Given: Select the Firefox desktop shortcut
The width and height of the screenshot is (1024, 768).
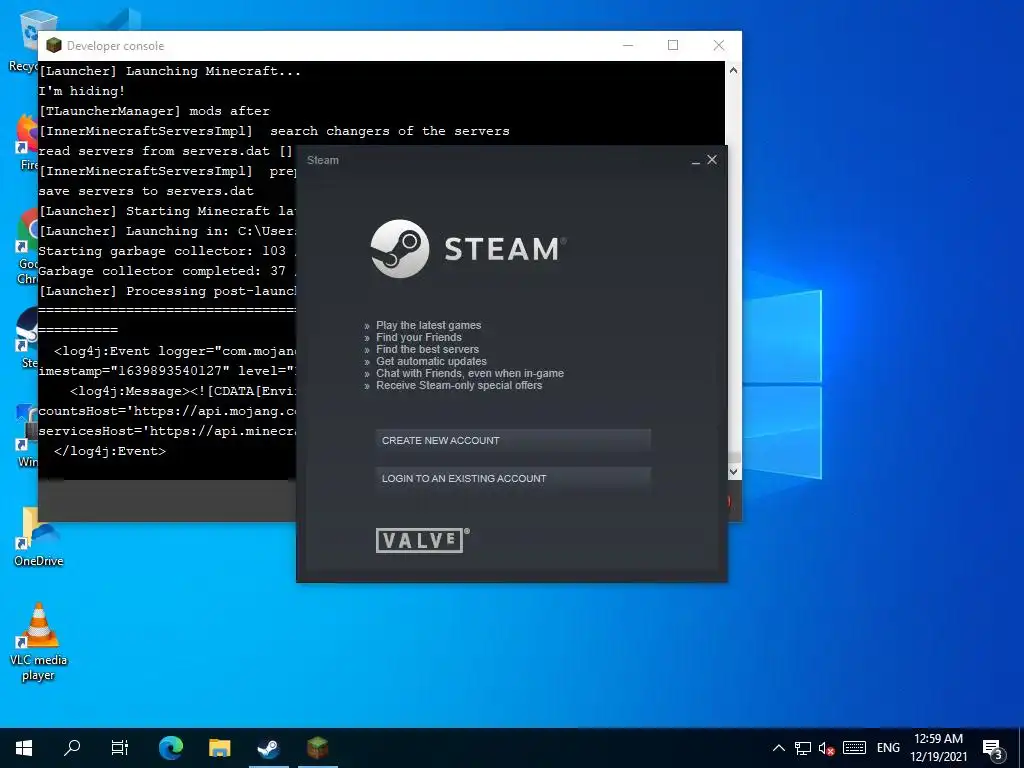Looking at the screenshot, I should pyautogui.click(x=27, y=142).
